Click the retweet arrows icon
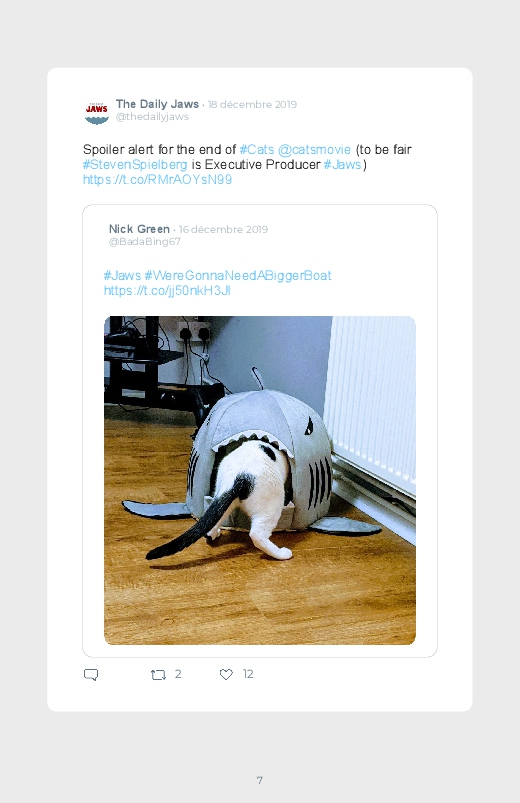This screenshot has width=520, height=803. click(158, 674)
